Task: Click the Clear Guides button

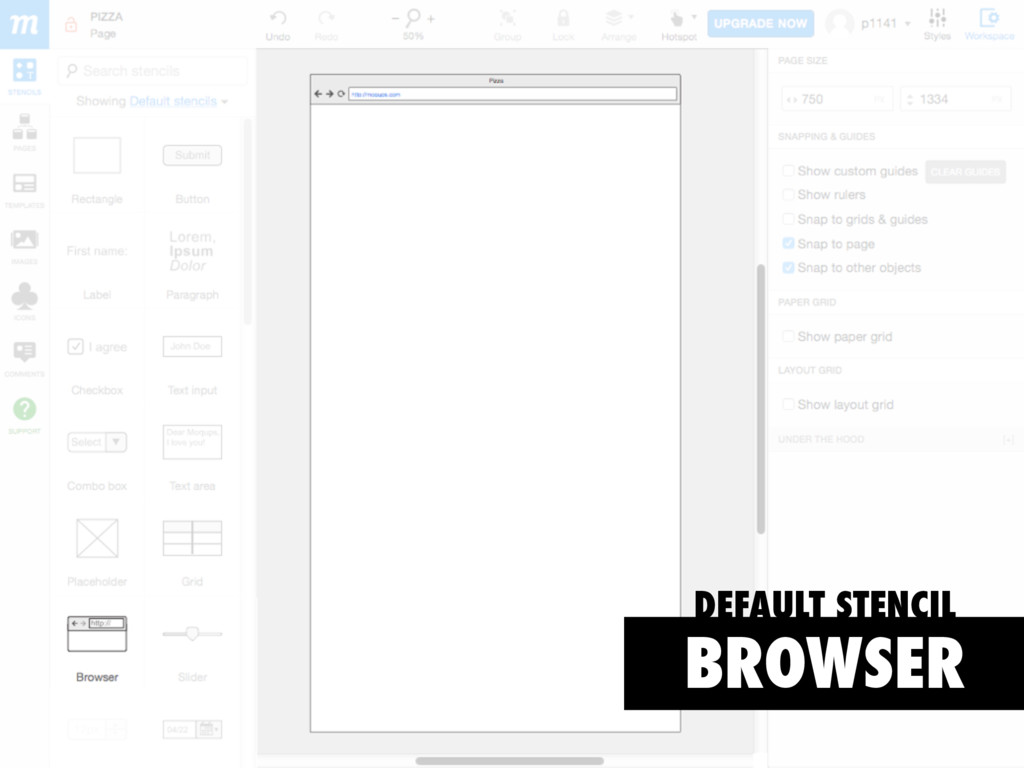Action: point(965,171)
